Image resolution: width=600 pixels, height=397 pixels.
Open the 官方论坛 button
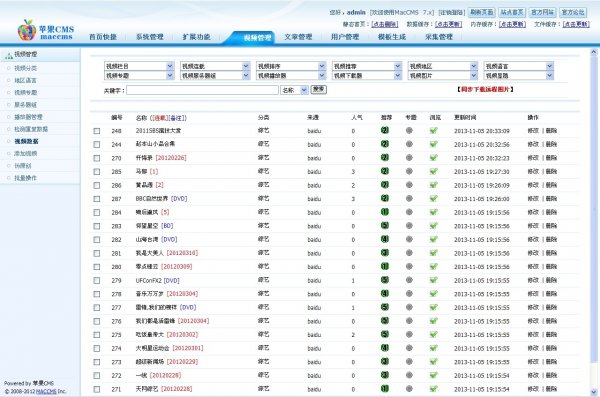(573, 12)
